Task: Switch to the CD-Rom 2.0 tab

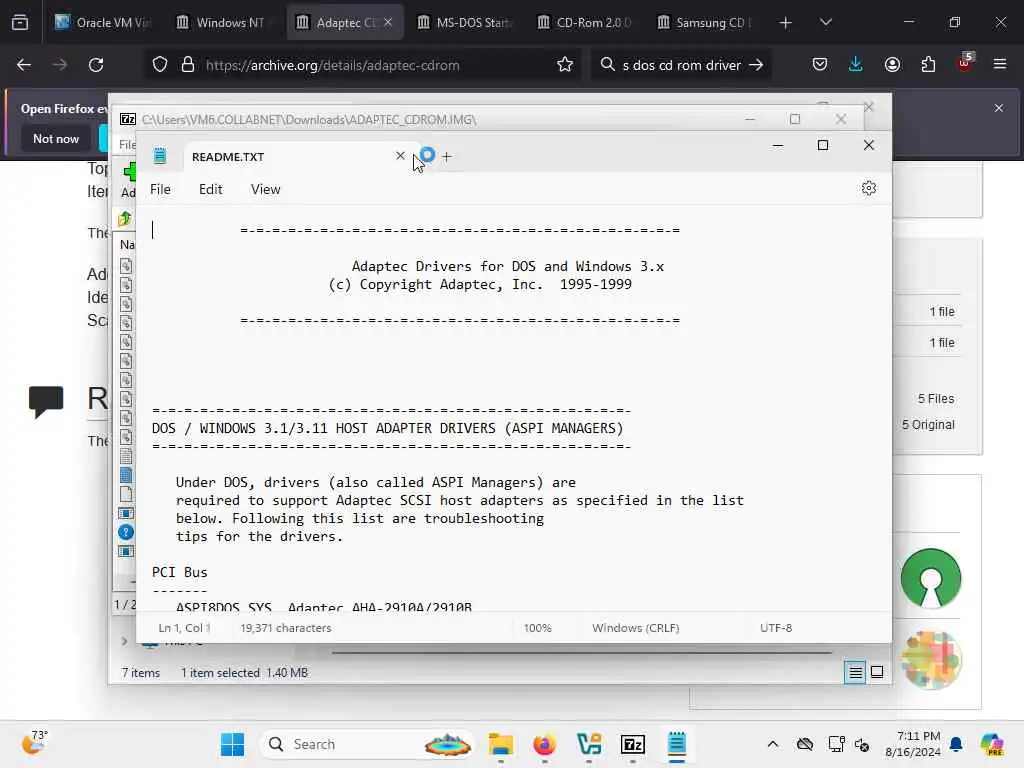Action: [585, 22]
